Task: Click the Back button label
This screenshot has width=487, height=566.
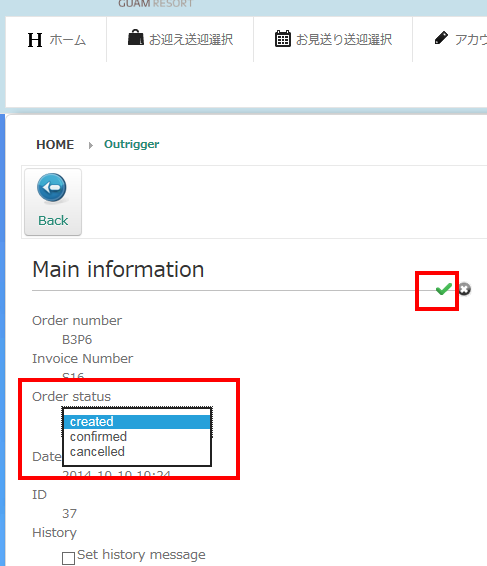Action: tap(53, 220)
